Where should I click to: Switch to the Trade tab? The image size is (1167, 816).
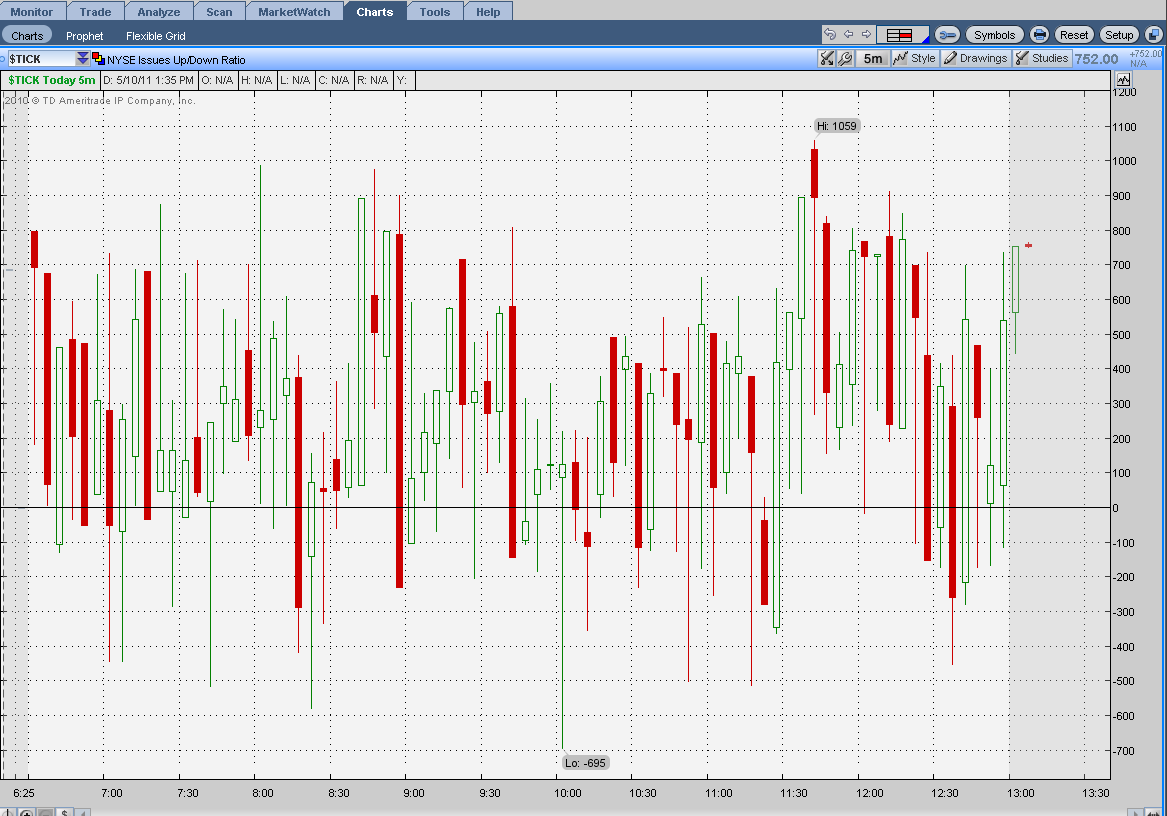pyautogui.click(x=95, y=12)
